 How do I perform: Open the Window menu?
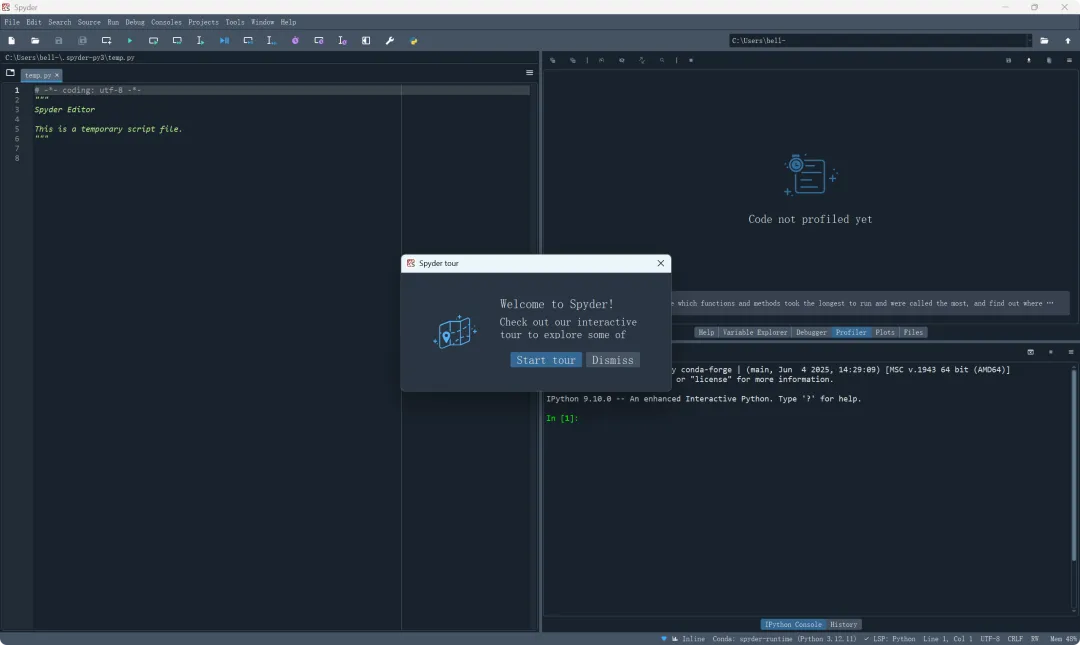coord(262,22)
